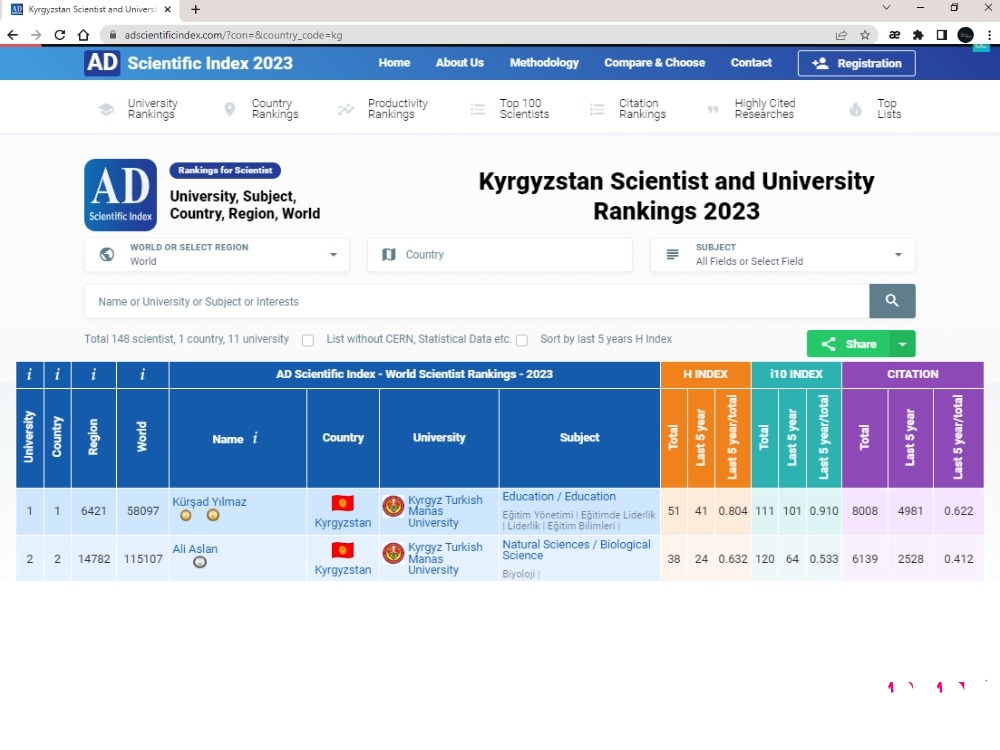Open Kyrgyz Turkish Manas University link for Ali Aslan

[445, 558]
